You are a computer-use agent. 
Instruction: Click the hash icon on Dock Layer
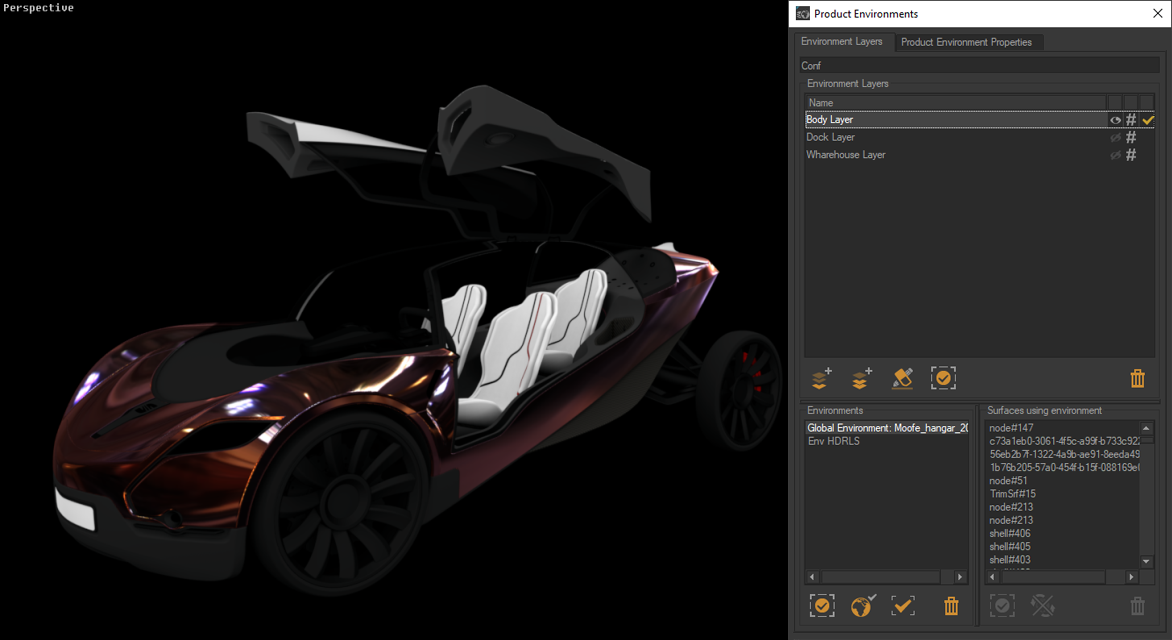tap(1131, 137)
